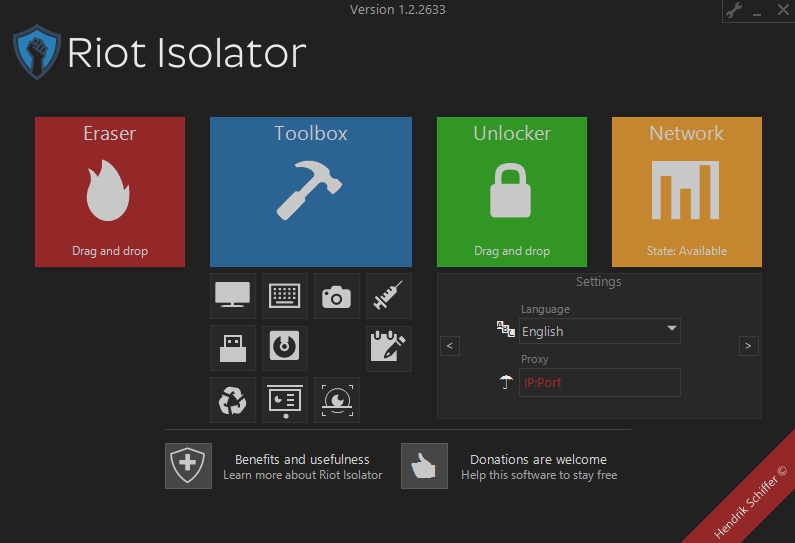
Task: Click the eye scanner tool icon
Action: pyautogui.click(x=337, y=400)
